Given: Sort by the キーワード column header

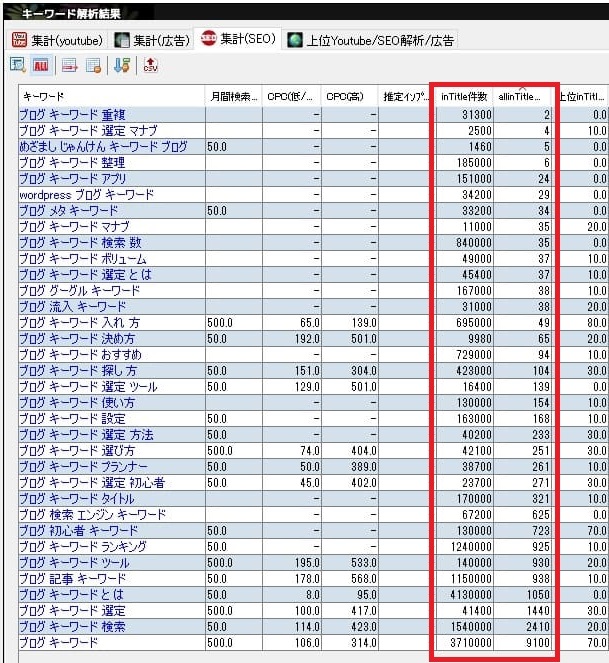Looking at the screenshot, I should 112,96.
